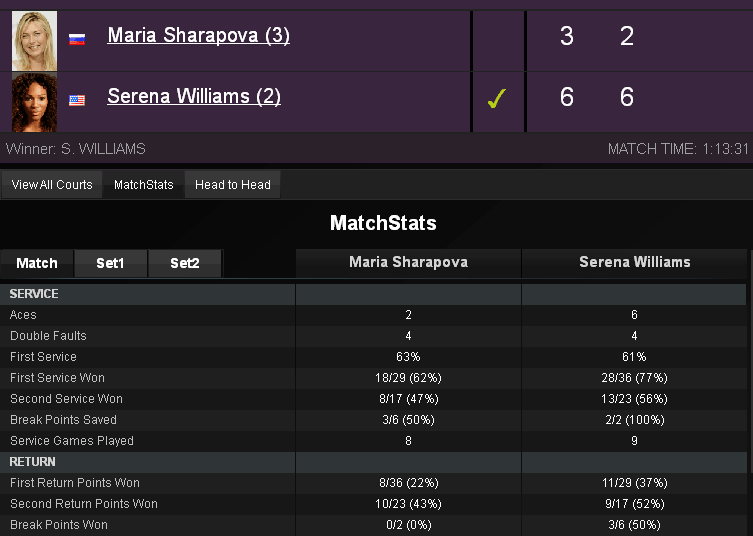Click the SERVICE section header
Viewport: 753px width, 536px height.
pos(34,294)
